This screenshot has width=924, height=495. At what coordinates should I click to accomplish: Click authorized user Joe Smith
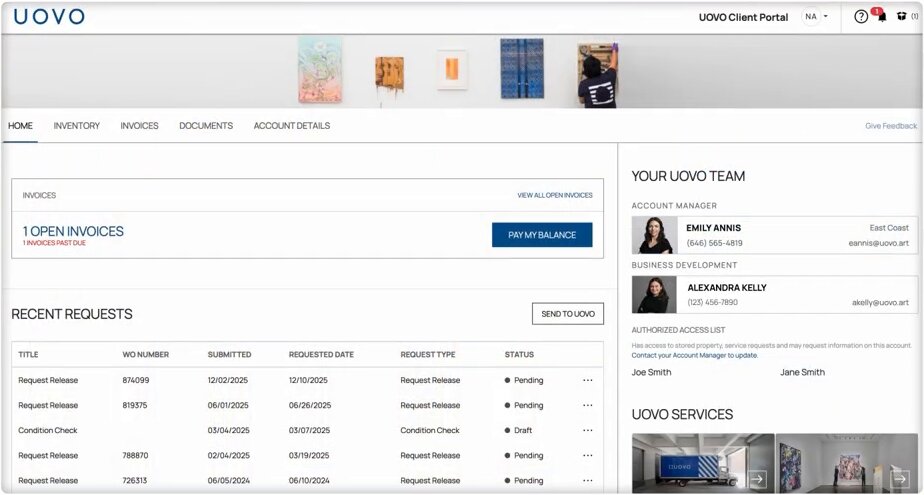tap(651, 372)
